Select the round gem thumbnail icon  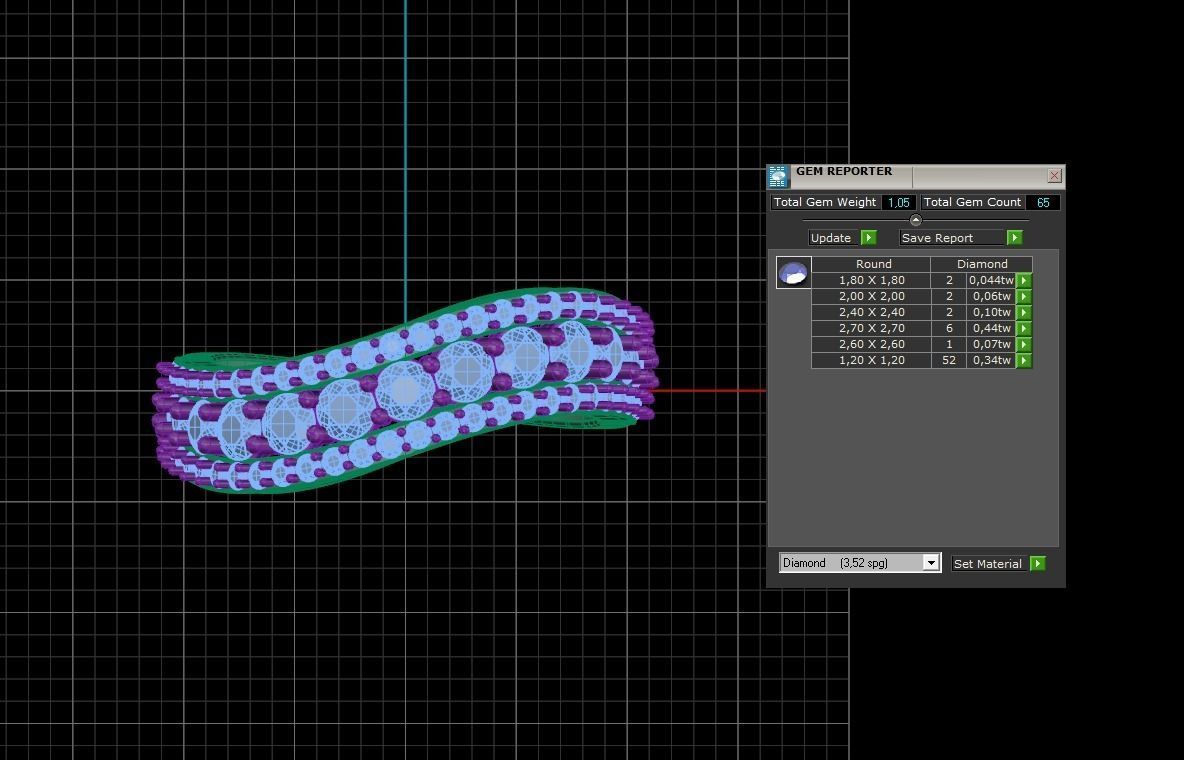793,273
